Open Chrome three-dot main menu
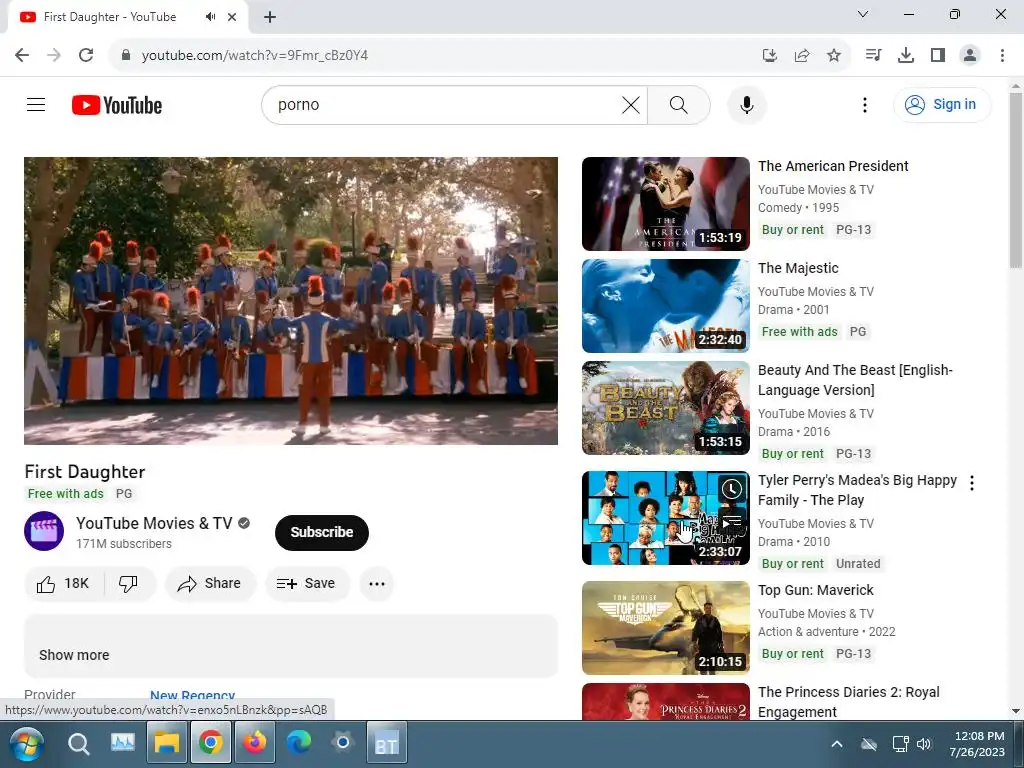The height and width of the screenshot is (768, 1024). tap(1002, 56)
